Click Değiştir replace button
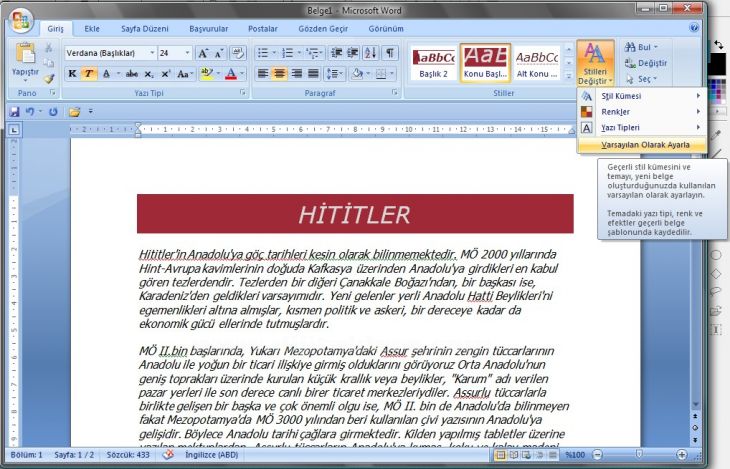The height and width of the screenshot is (469, 730). point(645,63)
